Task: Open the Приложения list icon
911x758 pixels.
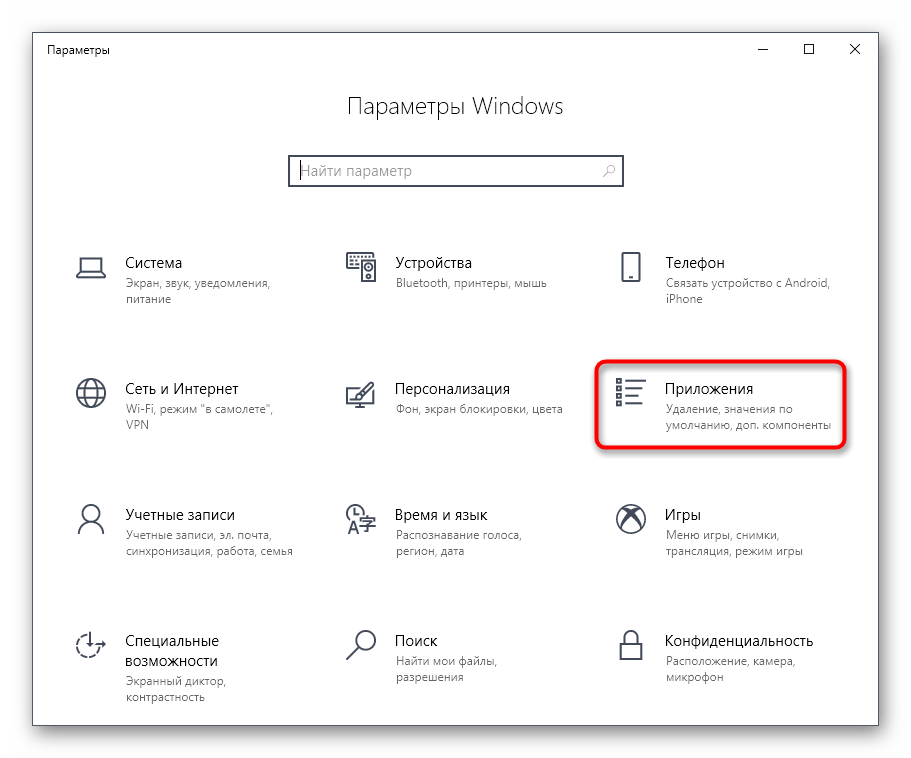Action: point(630,391)
